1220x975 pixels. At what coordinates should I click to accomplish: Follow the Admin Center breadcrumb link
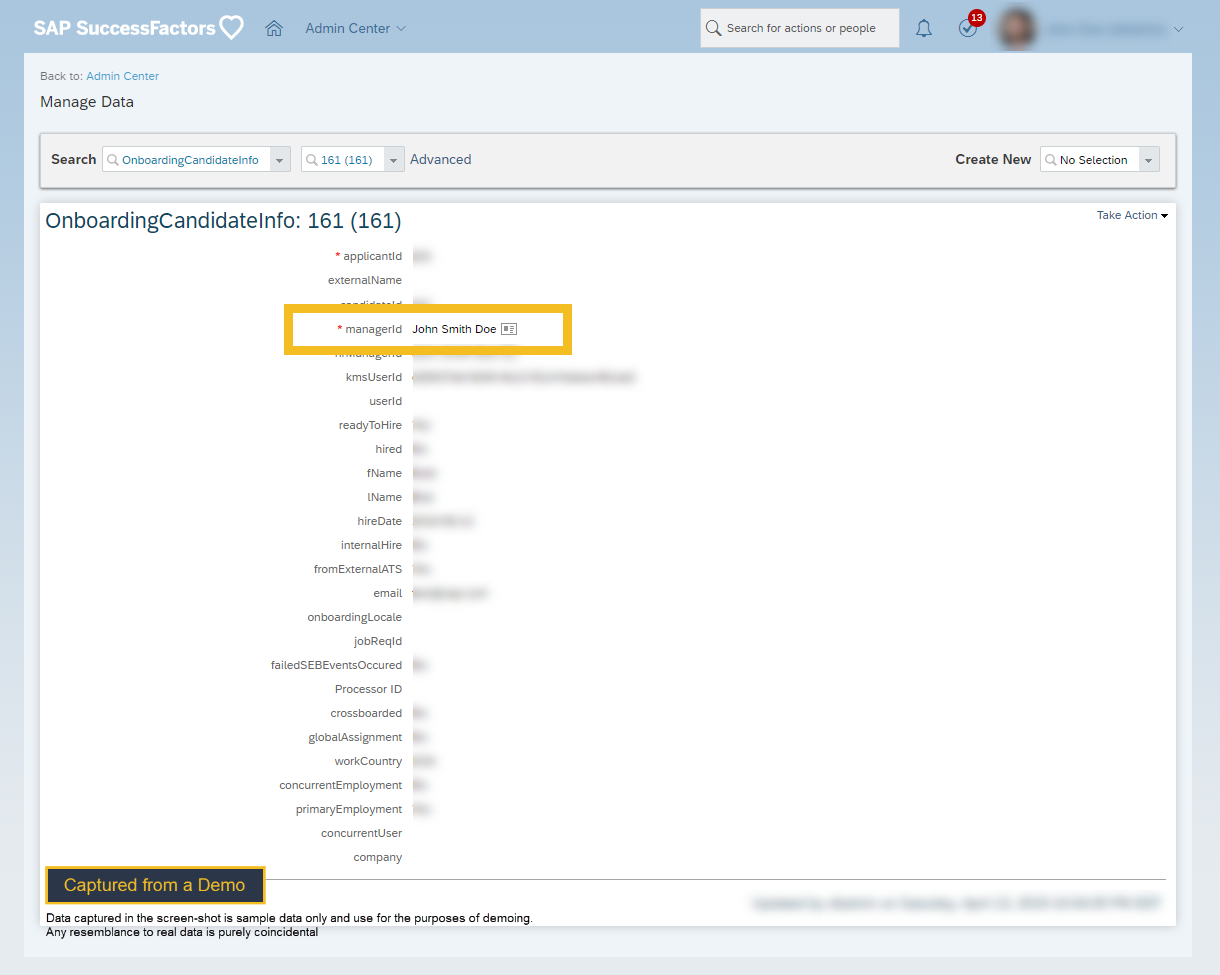click(x=122, y=76)
